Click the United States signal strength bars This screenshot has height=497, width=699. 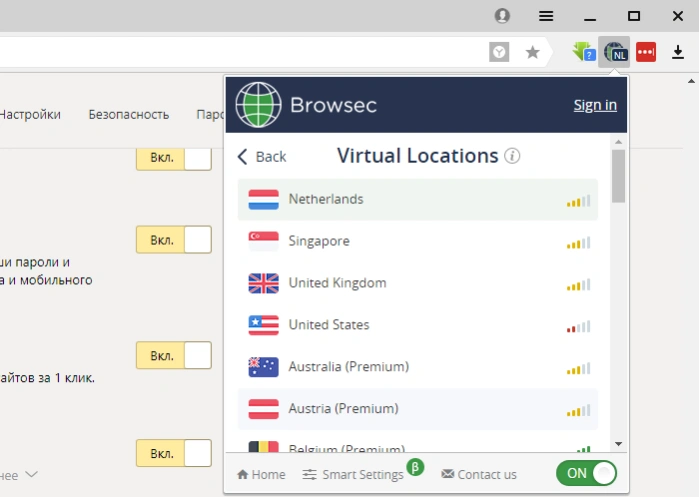[578, 327]
